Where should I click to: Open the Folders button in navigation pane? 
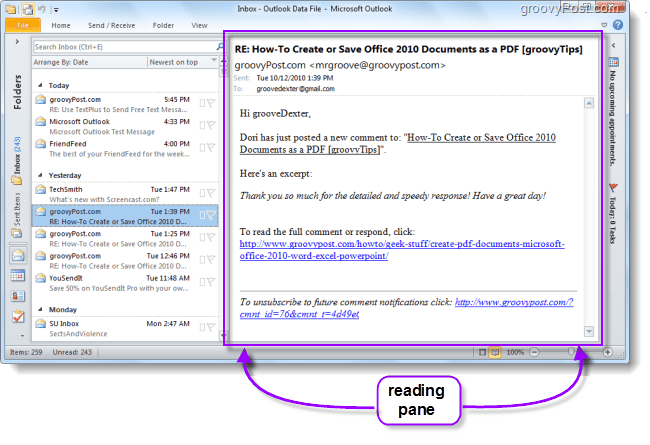click(17, 92)
